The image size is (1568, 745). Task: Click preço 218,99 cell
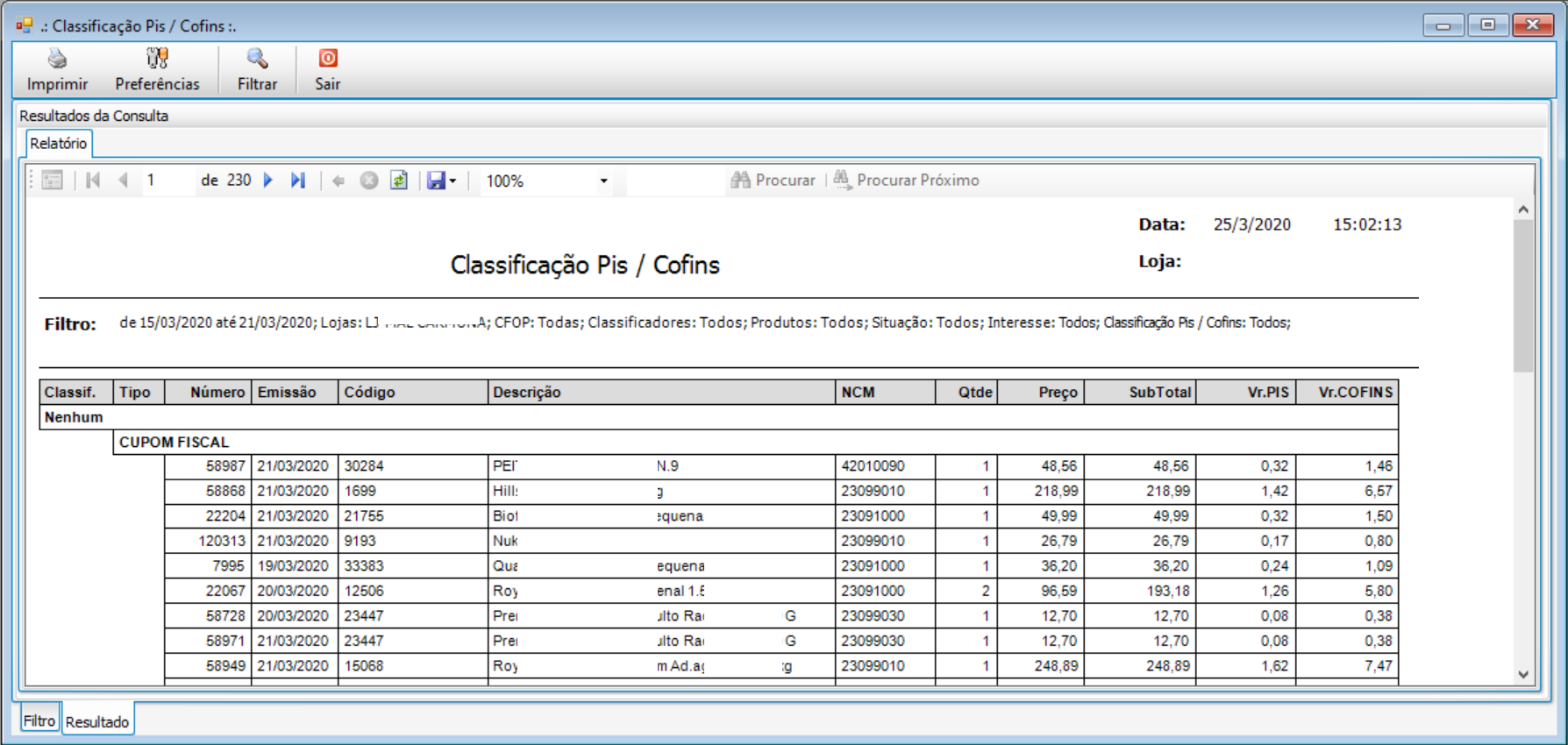click(x=1041, y=491)
